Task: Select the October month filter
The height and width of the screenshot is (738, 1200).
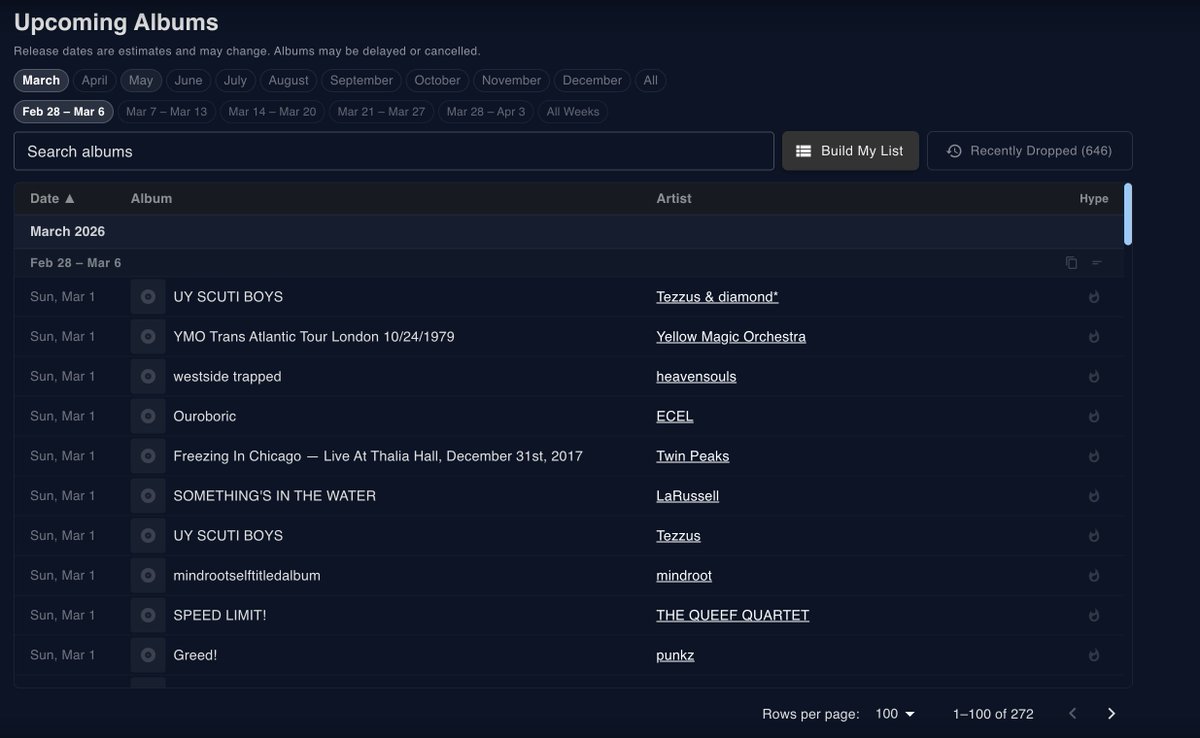Action: click(437, 80)
